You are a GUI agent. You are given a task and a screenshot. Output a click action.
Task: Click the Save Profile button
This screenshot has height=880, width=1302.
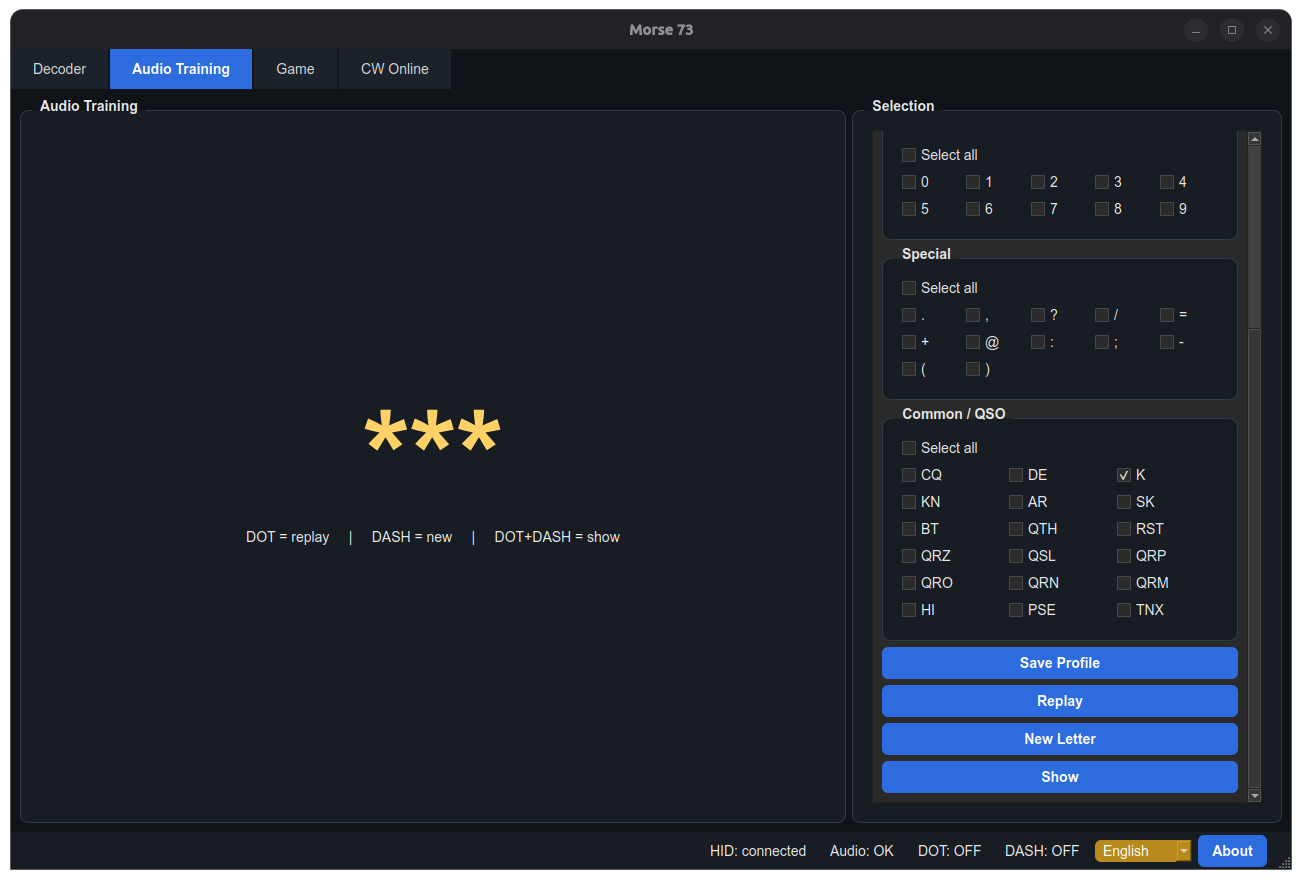[x=1060, y=663]
